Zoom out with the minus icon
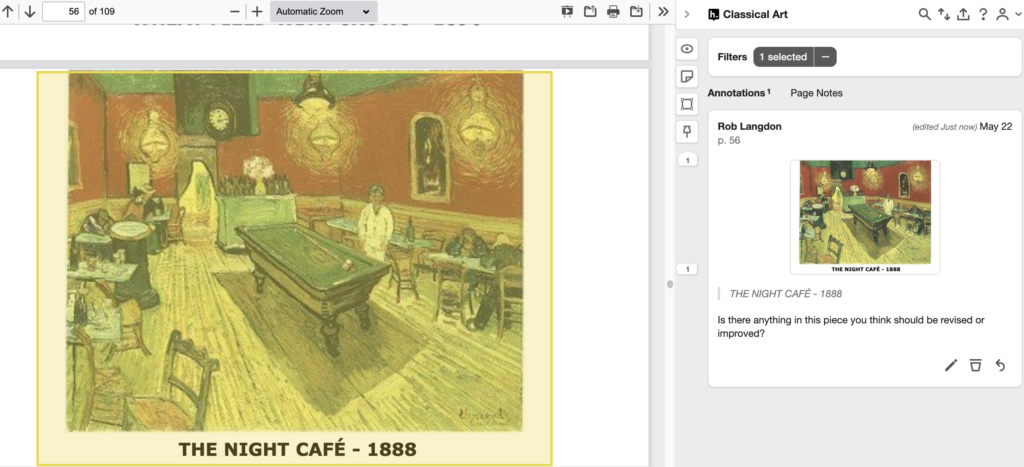This screenshot has width=1024, height=467. [234, 12]
